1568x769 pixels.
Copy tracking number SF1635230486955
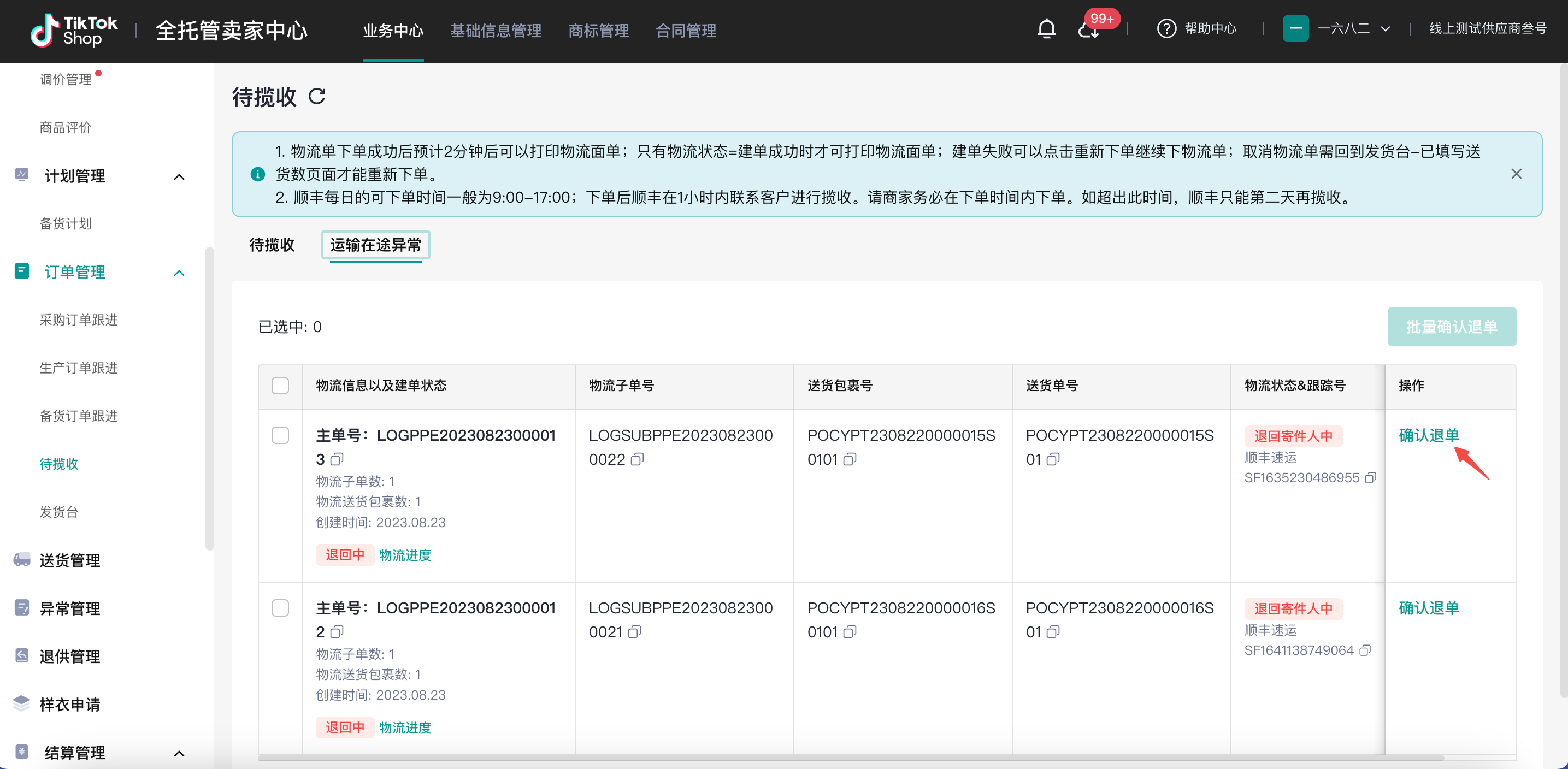(1370, 477)
